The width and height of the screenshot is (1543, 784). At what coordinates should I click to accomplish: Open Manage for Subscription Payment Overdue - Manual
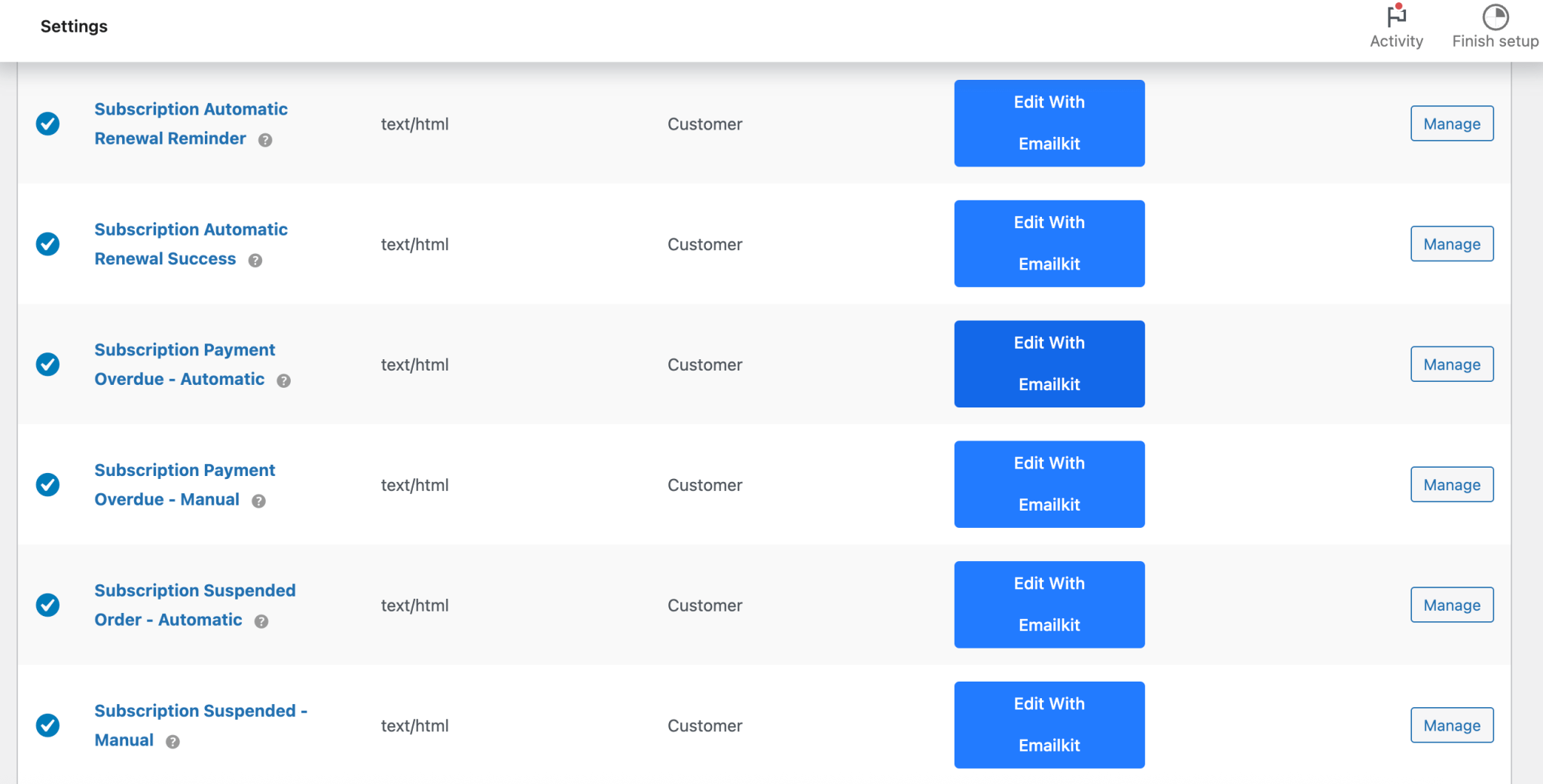pyautogui.click(x=1451, y=484)
